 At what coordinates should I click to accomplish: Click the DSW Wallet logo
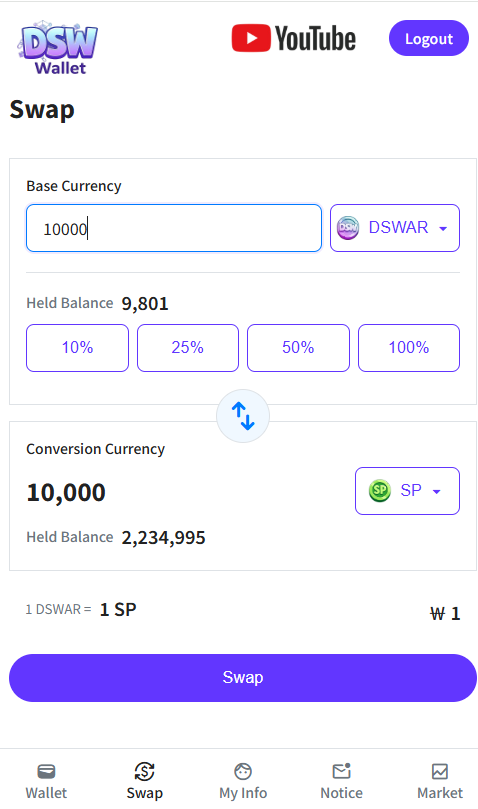click(x=58, y=48)
